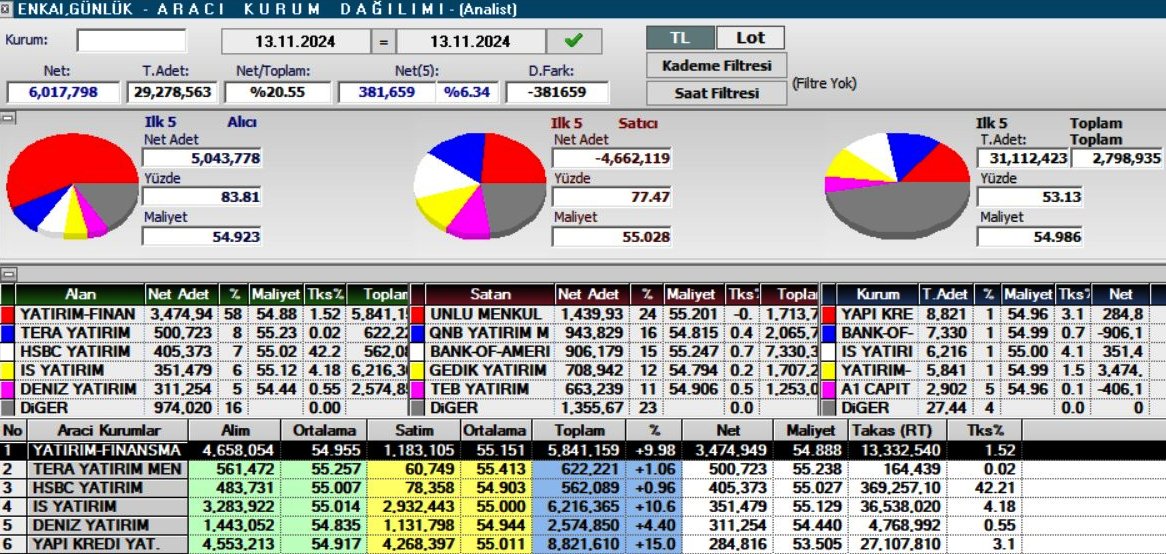Sort by Araci Kurumlar column header
The image size is (1166, 554).
[109, 431]
